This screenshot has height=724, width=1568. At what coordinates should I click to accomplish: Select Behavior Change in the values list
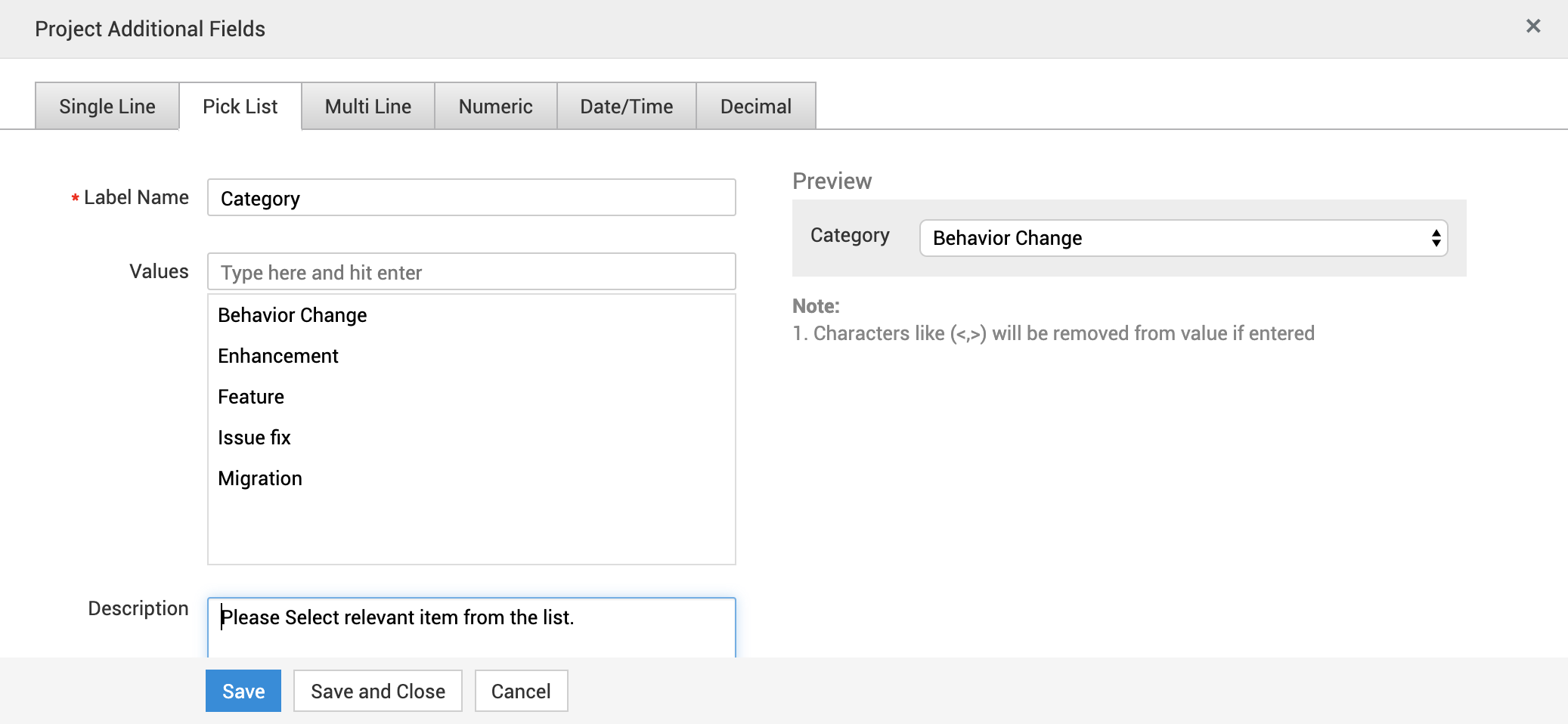292,315
